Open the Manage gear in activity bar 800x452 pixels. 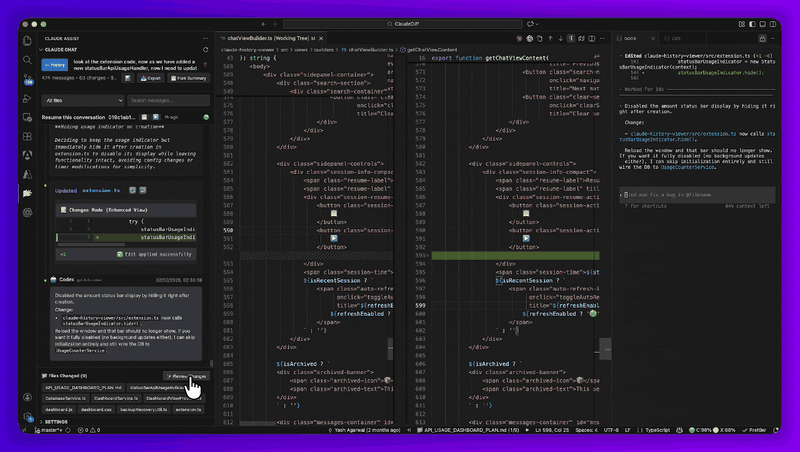[x=28, y=417]
